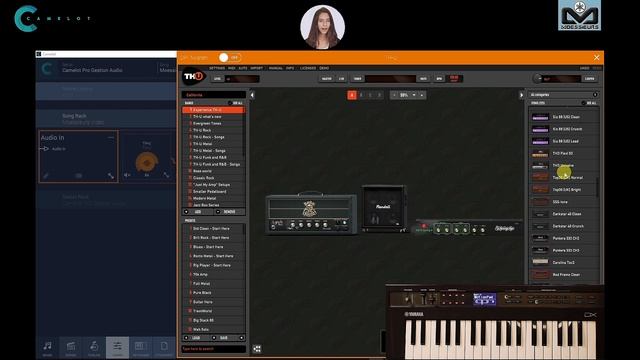Decrease zoom with the minus button
The width and height of the screenshot is (640, 360).
pyautogui.click(x=394, y=95)
